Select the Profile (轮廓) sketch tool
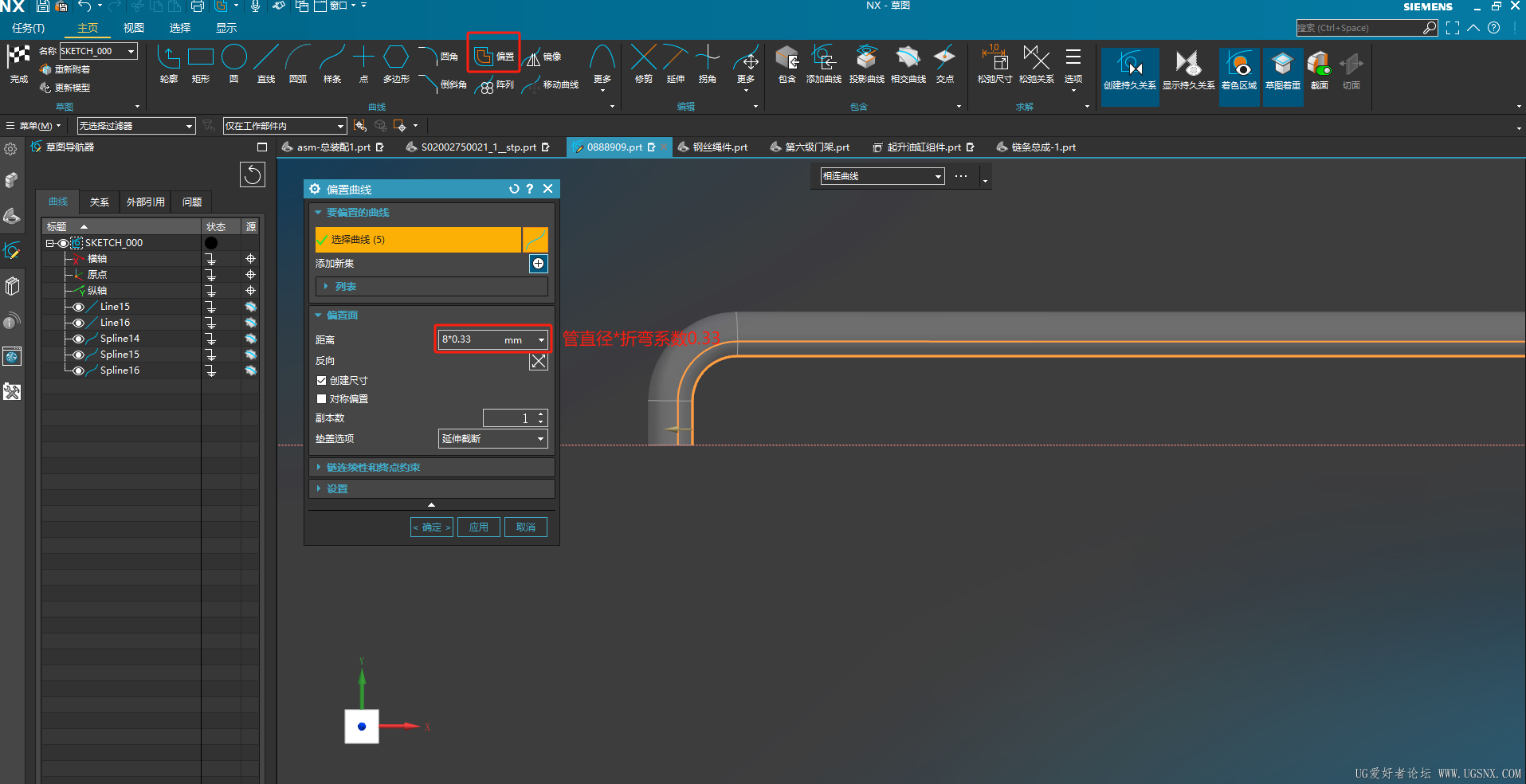This screenshot has height=784, width=1526. pos(168,65)
